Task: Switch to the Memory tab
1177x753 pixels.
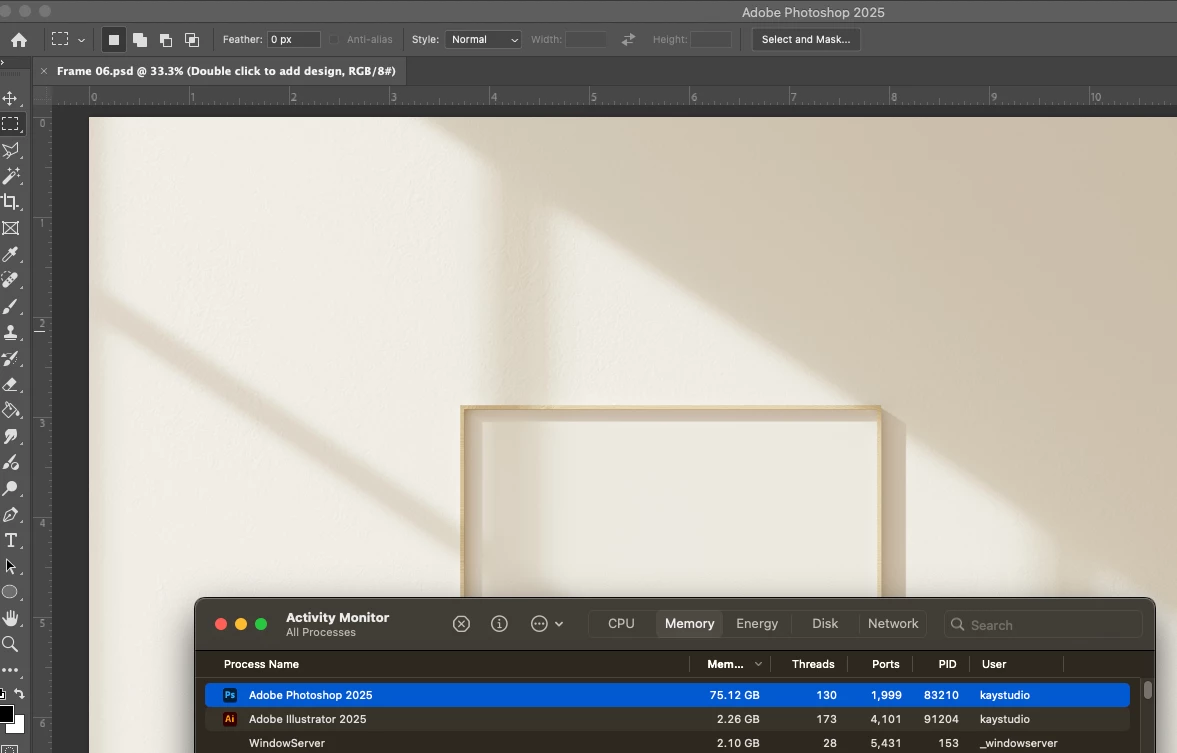Action: pyautogui.click(x=689, y=624)
